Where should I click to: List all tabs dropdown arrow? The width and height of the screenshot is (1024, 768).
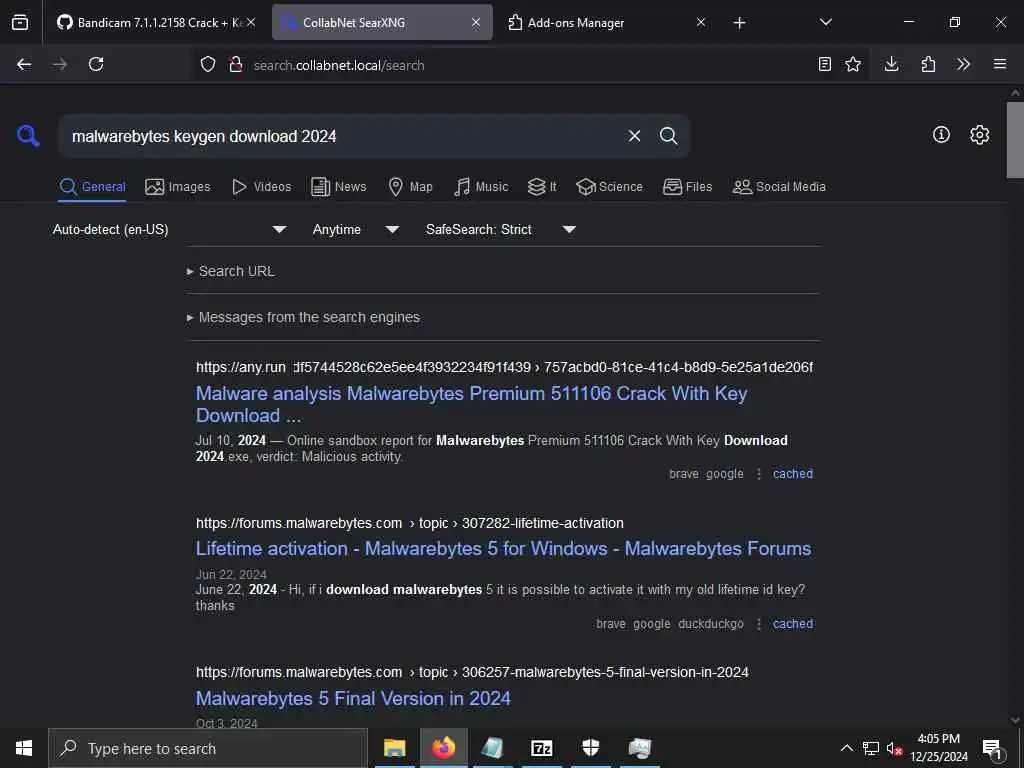pos(825,22)
